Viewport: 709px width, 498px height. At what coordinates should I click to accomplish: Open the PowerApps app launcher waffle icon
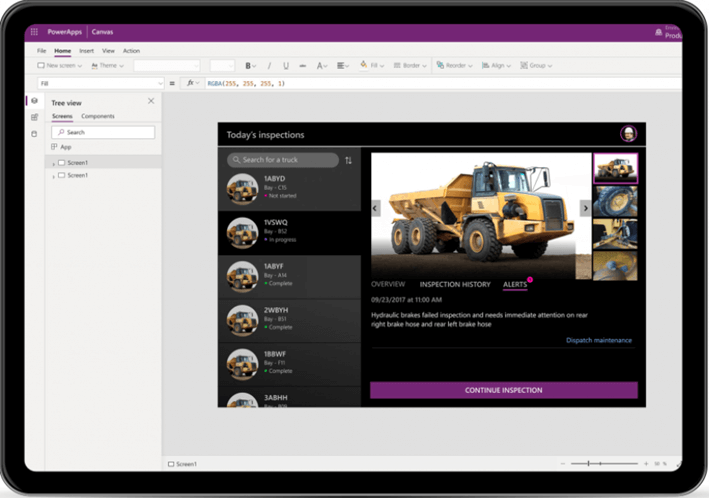[34, 32]
